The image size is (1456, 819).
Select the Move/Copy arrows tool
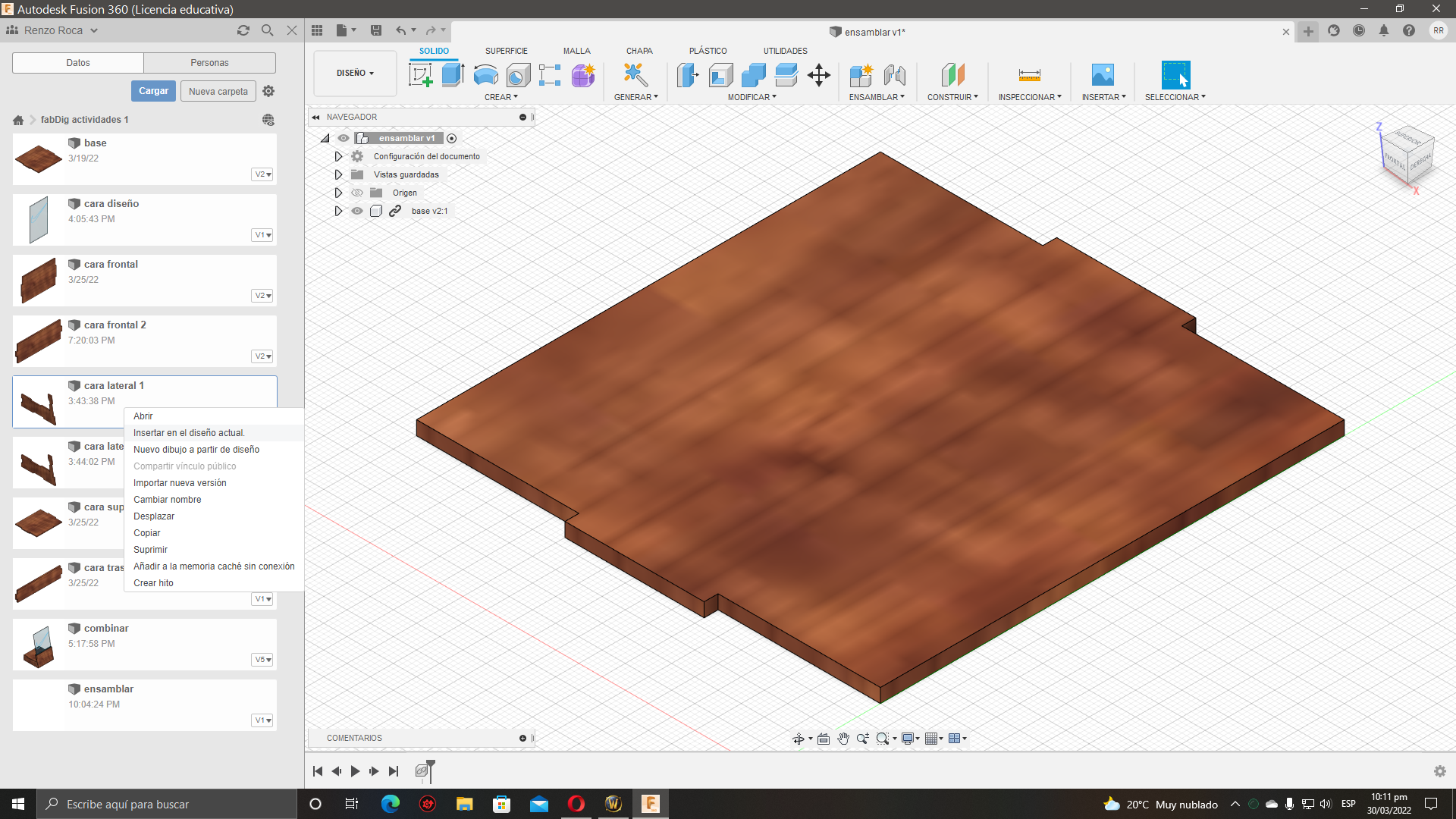pyautogui.click(x=819, y=75)
